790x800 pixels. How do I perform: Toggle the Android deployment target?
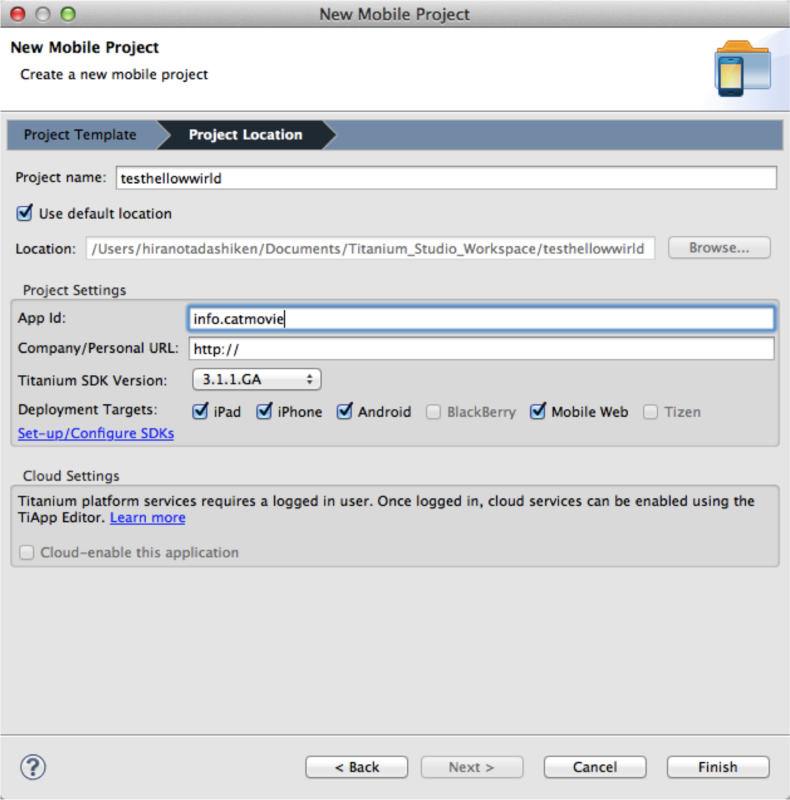[x=344, y=411]
